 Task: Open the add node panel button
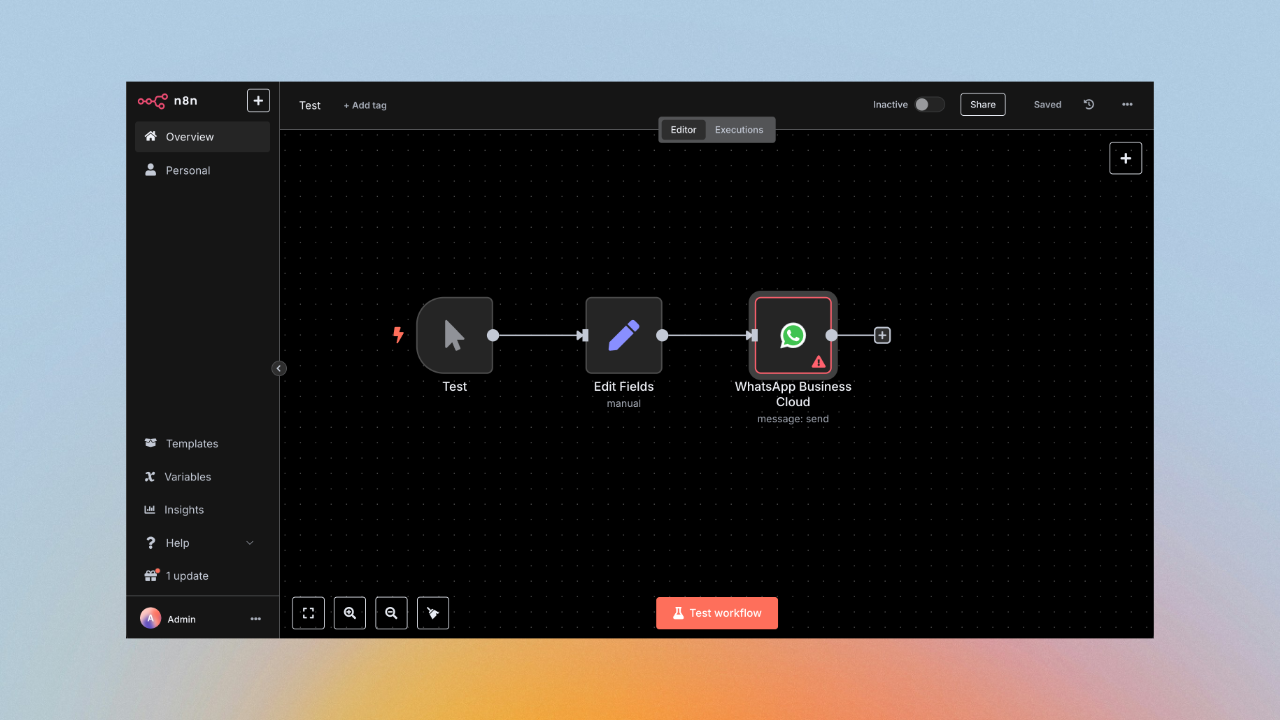pyautogui.click(x=1125, y=158)
